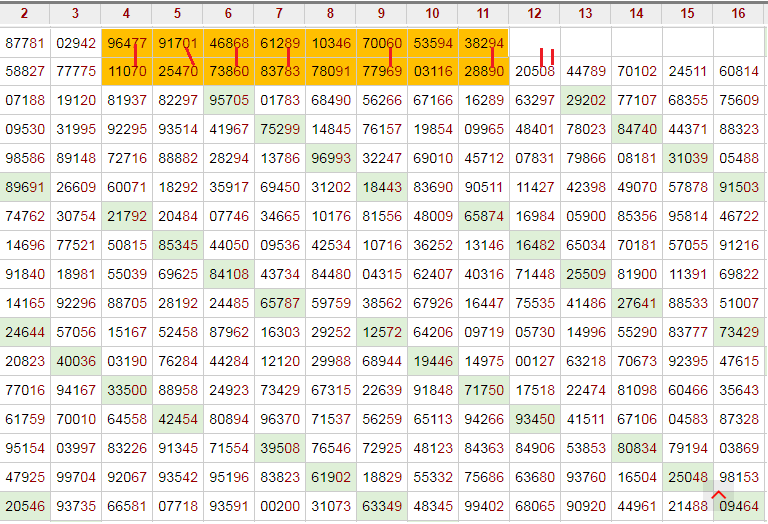Viewport: 768px width, 524px height.
Task: Select green highlighted cell 95705
Action: click(229, 100)
